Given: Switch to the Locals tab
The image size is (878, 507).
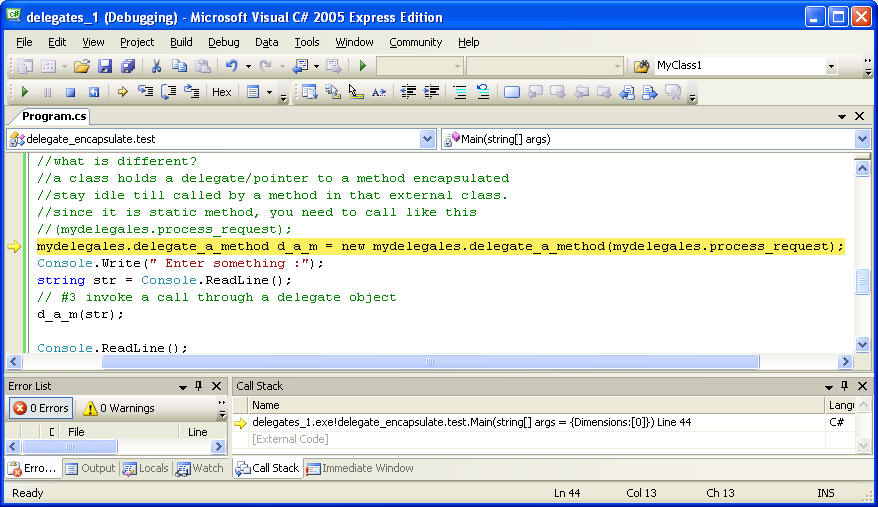Looking at the screenshot, I should pyautogui.click(x=146, y=468).
